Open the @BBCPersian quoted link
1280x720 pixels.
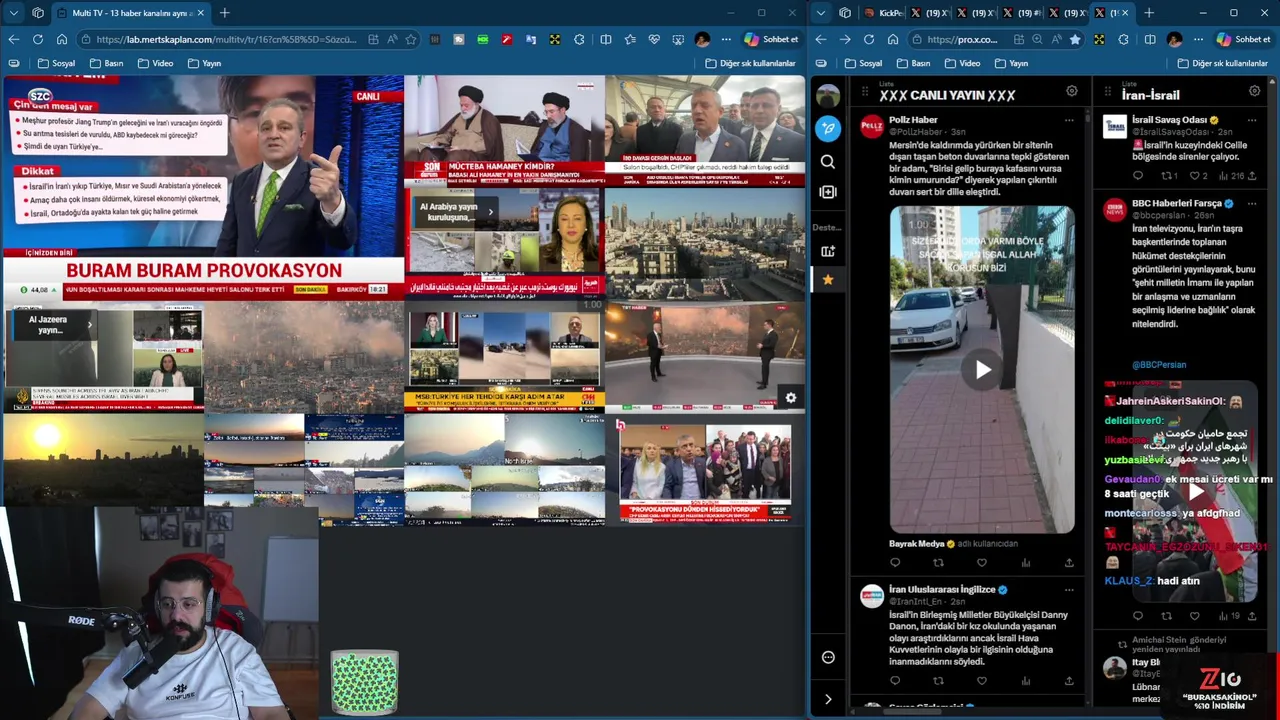(x=1158, y=365)
